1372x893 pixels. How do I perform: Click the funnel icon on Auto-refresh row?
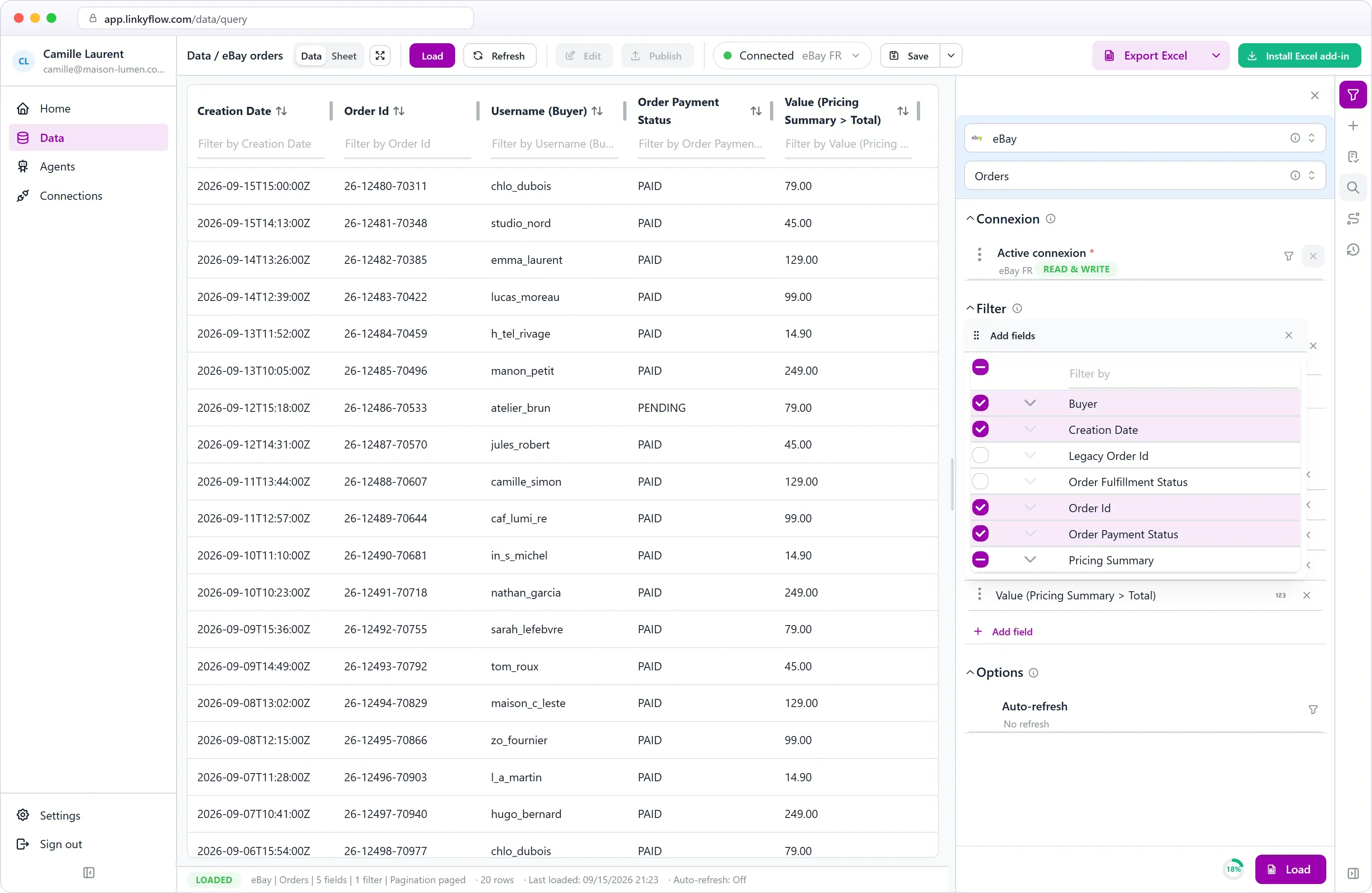coord(1312,710)
